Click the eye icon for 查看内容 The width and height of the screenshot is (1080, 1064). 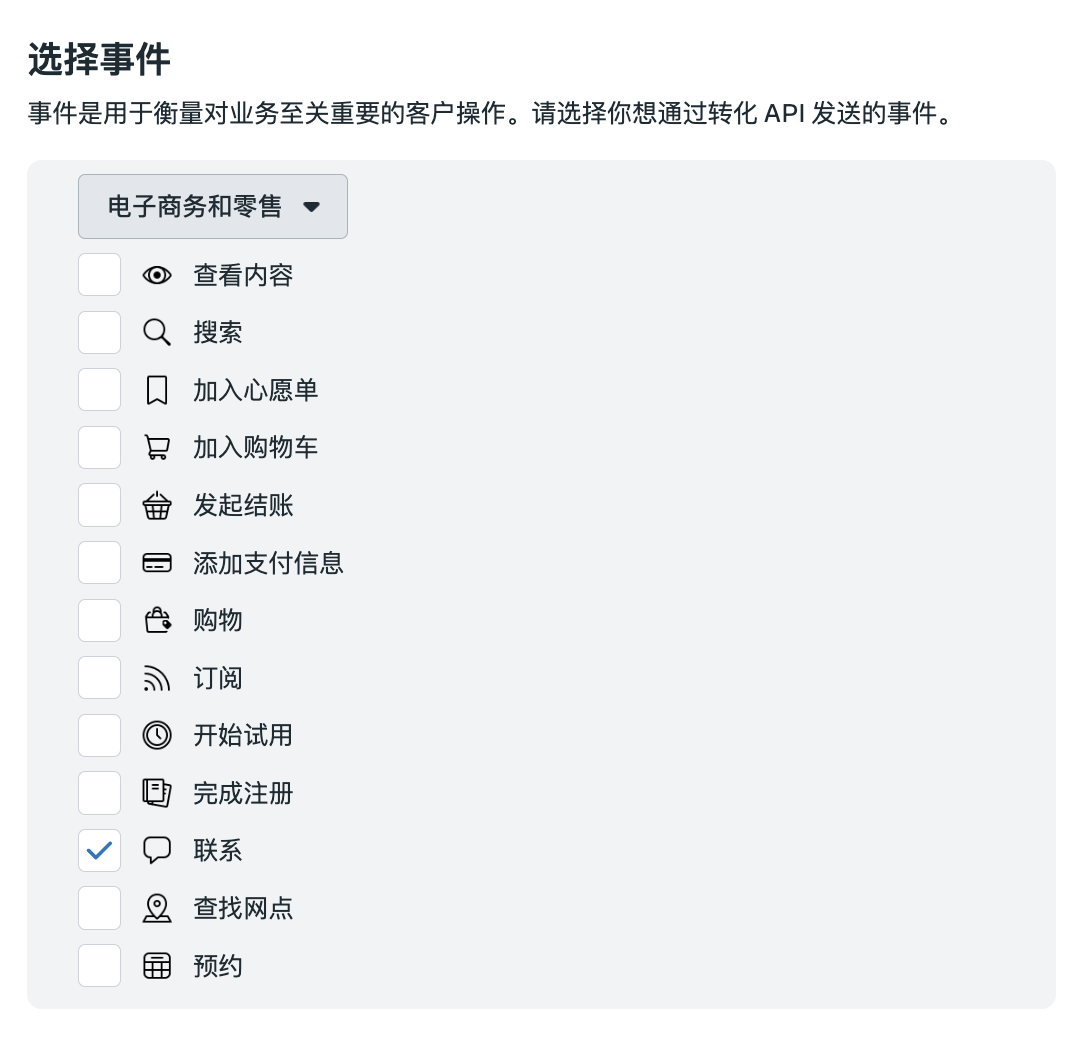pyautogui.click(x=157, y=275)
